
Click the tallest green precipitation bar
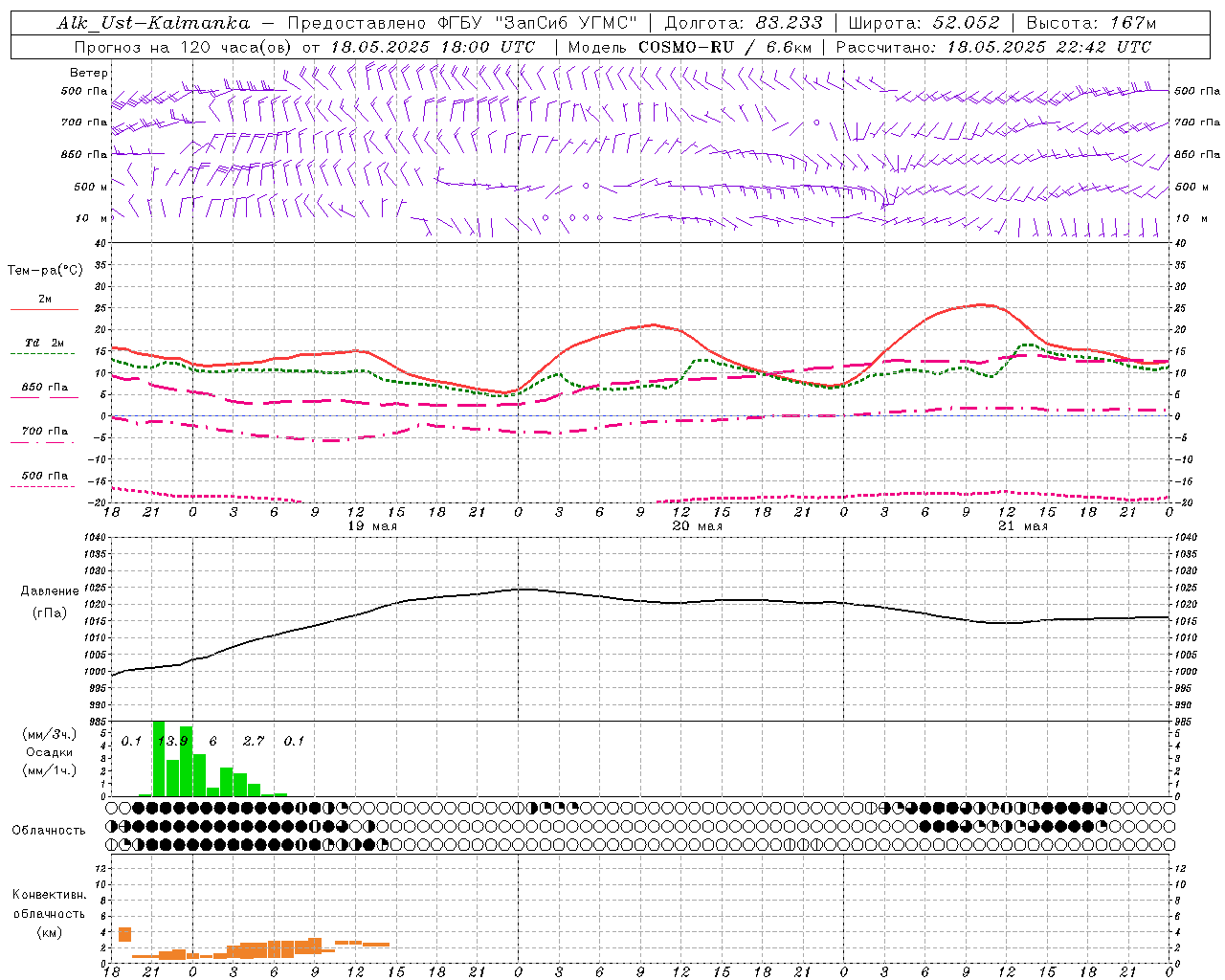(x=159, y=758)
